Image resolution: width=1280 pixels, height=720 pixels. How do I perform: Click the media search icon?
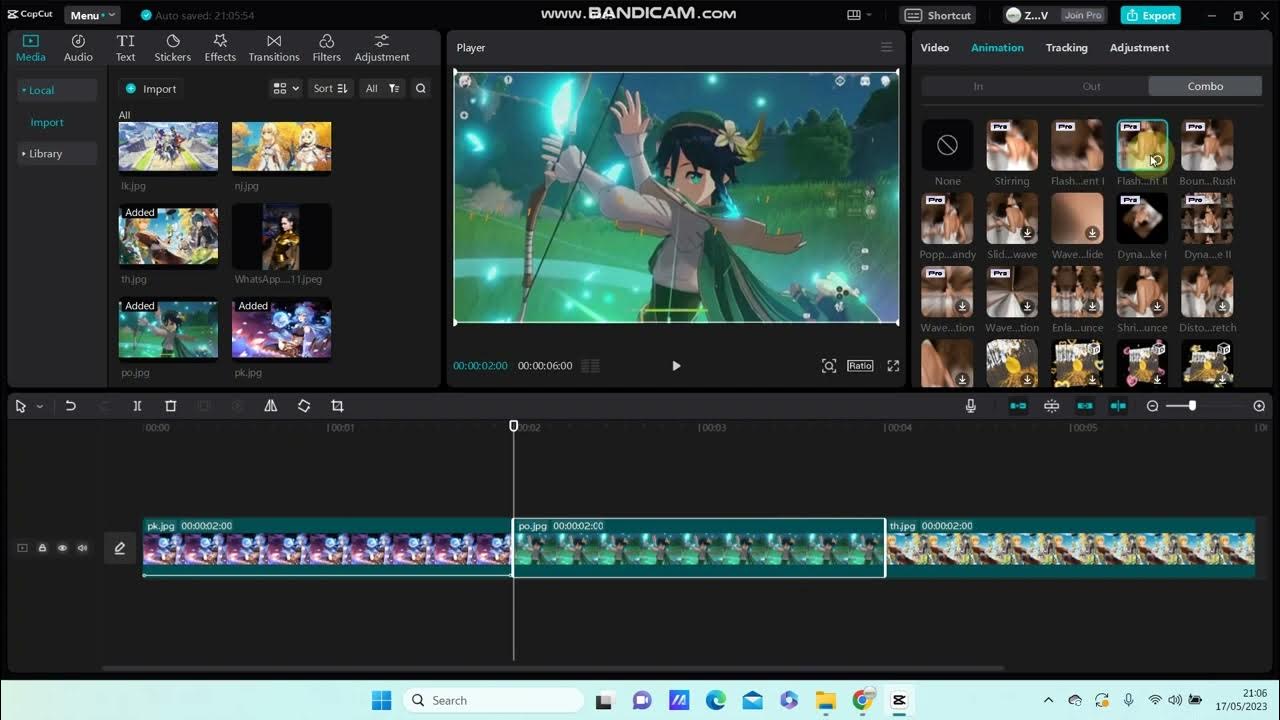(421, 89)
